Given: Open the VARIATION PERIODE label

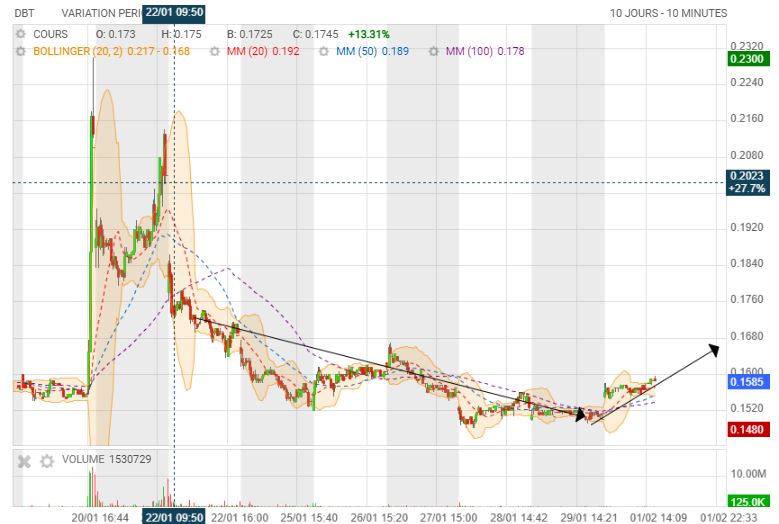Looking at the screenshot, I should [101, 13].
